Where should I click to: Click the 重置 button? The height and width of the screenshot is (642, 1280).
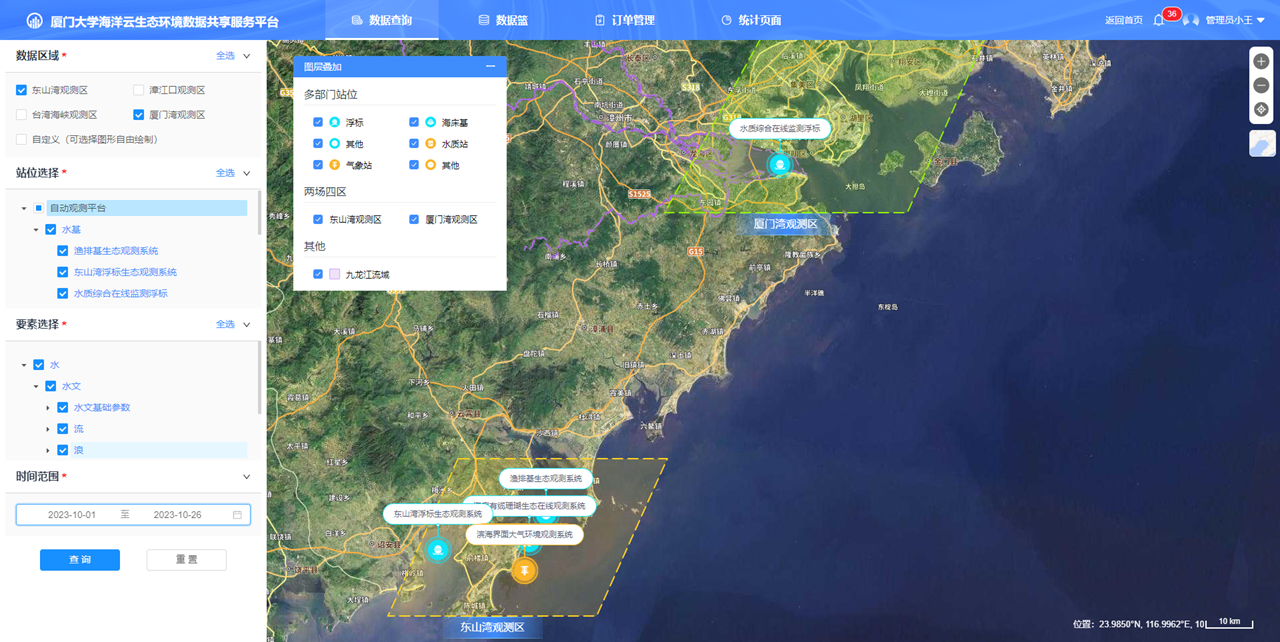tap(186, 560)
